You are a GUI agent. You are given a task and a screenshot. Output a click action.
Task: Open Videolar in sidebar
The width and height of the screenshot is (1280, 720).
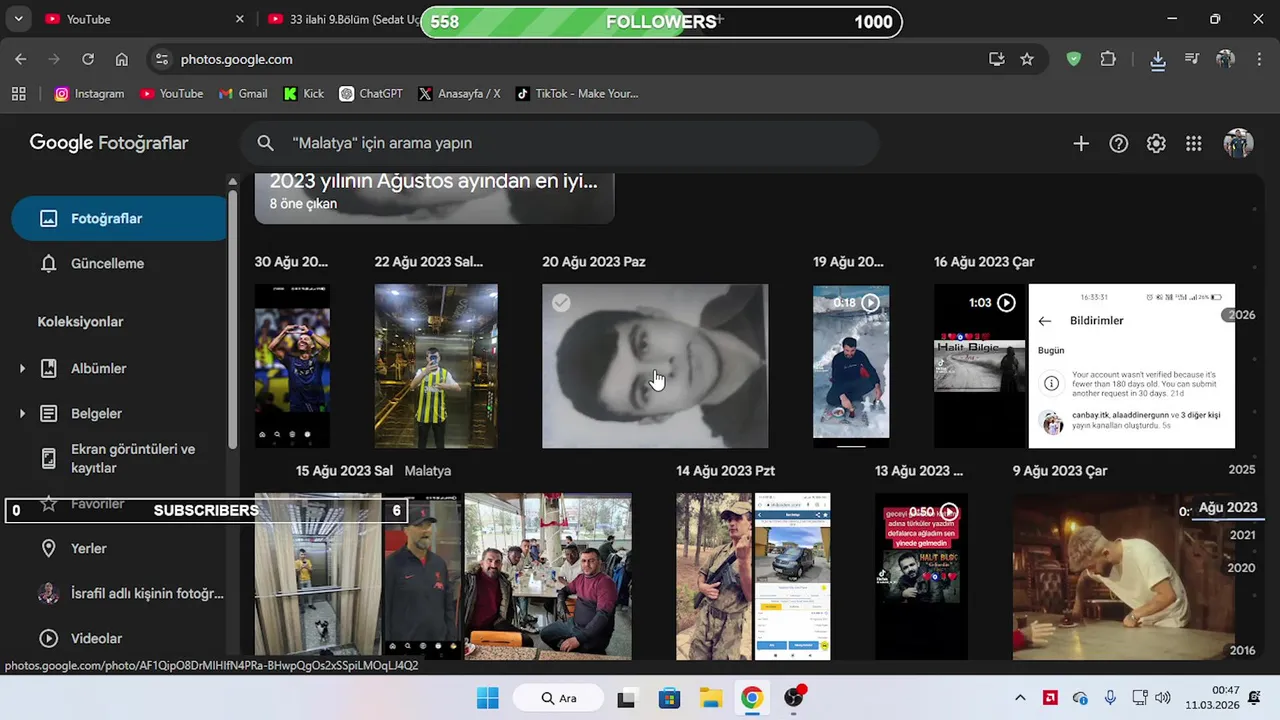tap(120, 638)
